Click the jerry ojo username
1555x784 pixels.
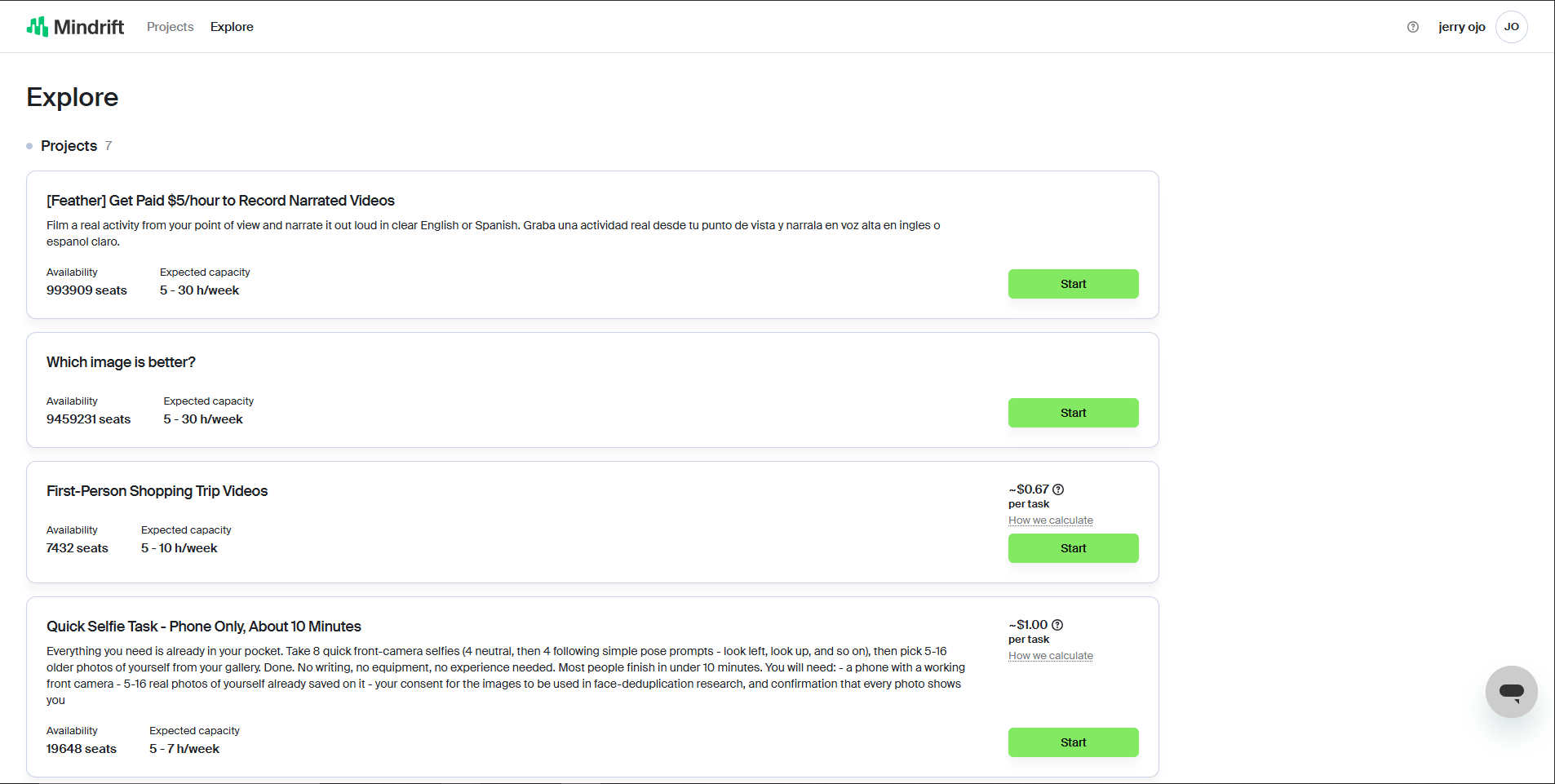coord(1462,27)
